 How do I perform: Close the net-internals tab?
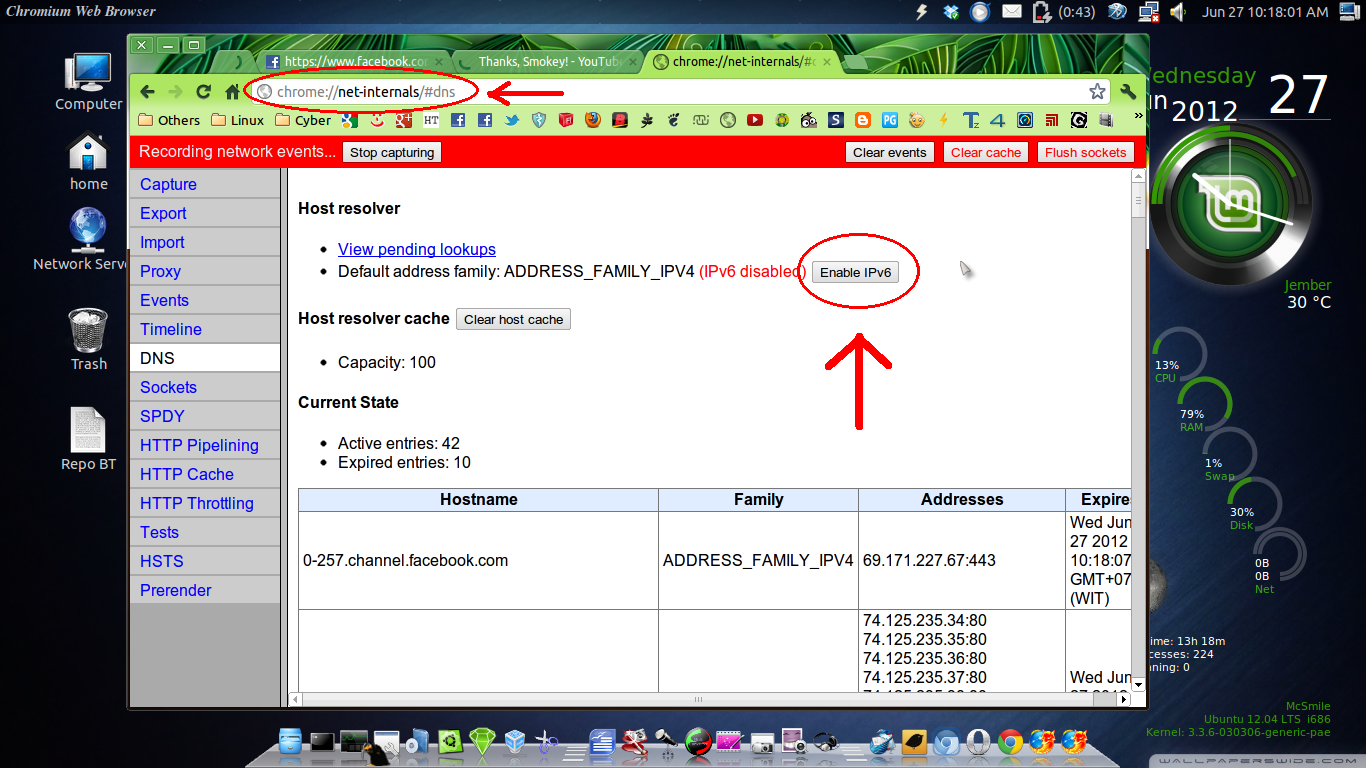click(x=828, y=61)
